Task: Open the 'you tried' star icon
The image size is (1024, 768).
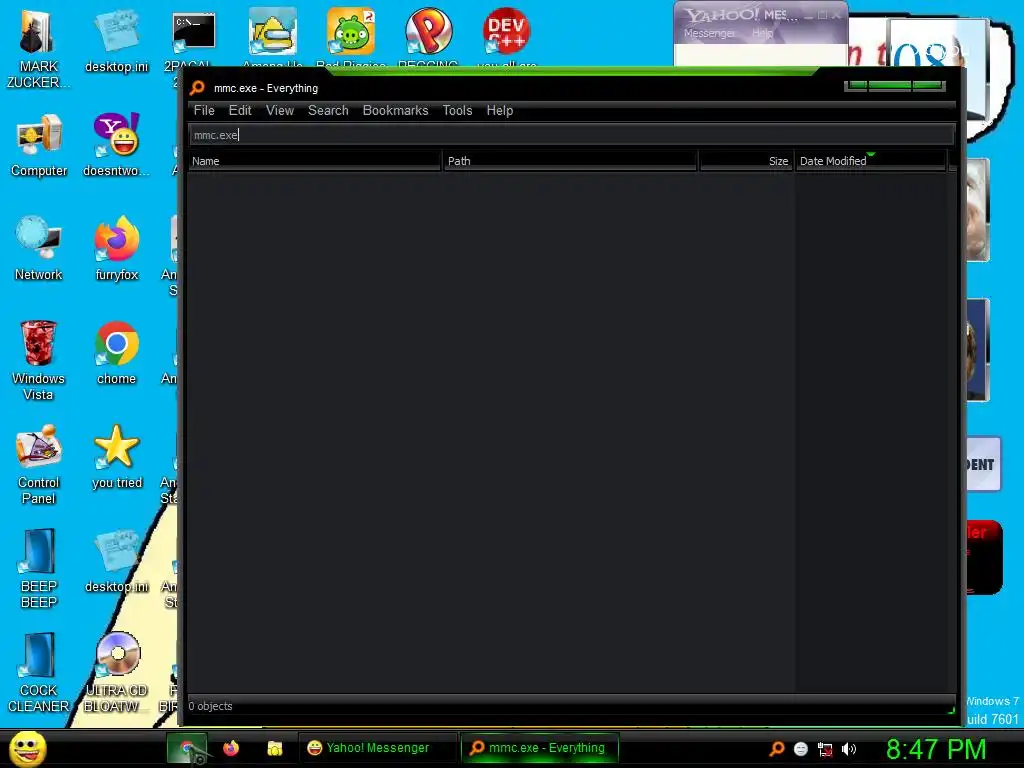Action: pyautogui.click(x=117, y=456)
